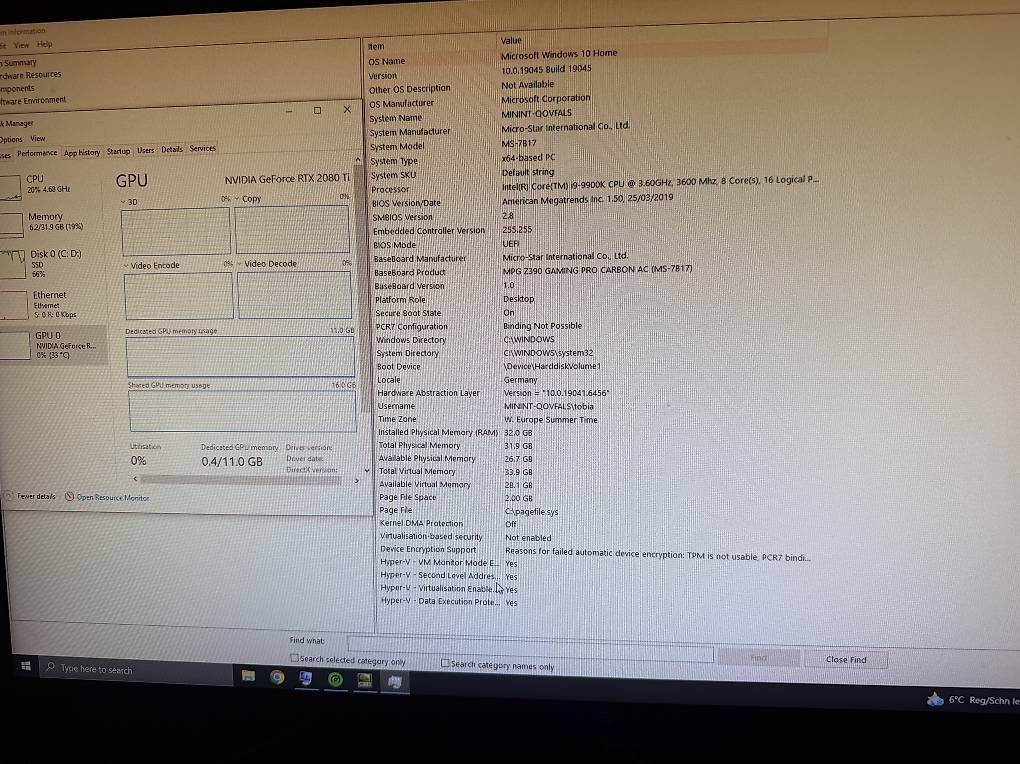Open File Explorer from the taskbar
Screen dimensions: 1020x764
coord(248,676)
